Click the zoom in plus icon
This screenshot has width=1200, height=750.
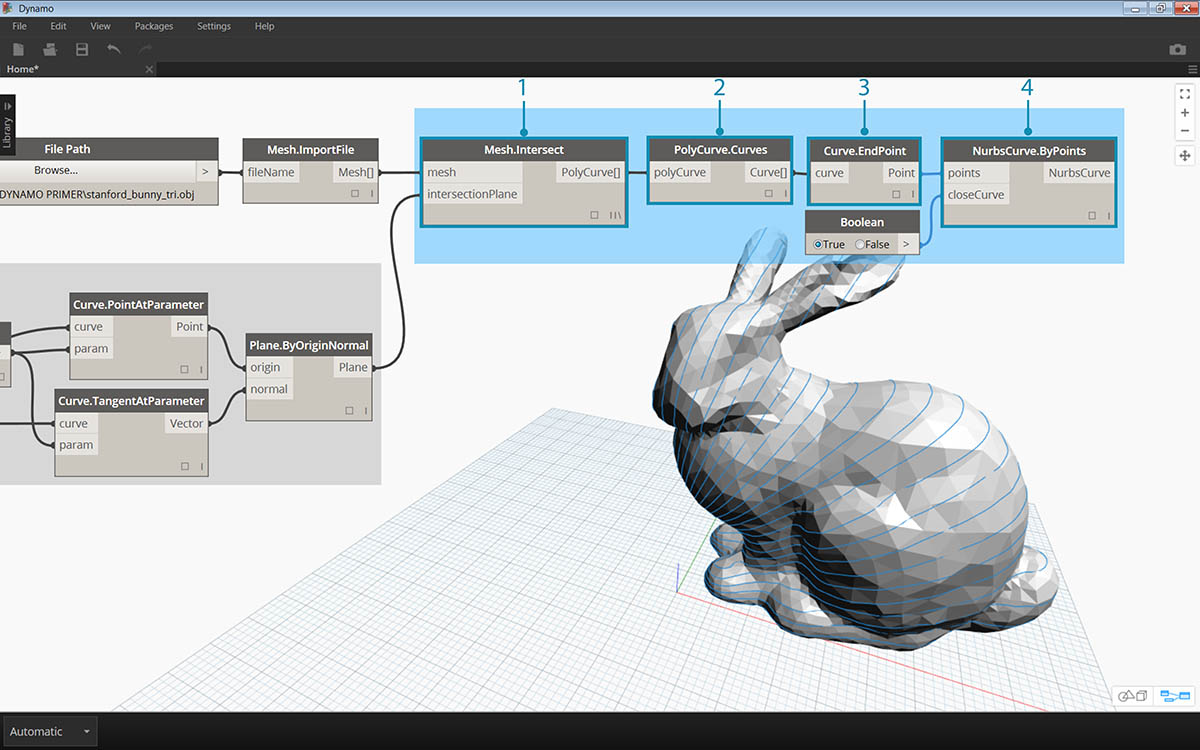1185,113
